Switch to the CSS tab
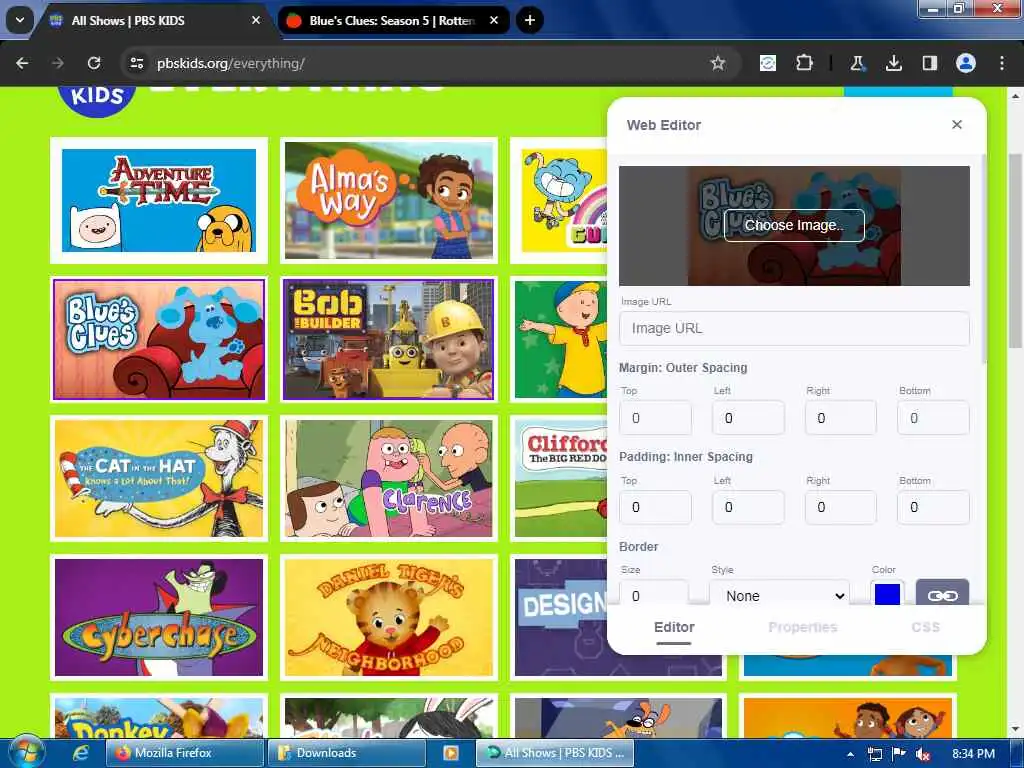The height and width of the screenshot is (768, 1024). tap(925, 628)
